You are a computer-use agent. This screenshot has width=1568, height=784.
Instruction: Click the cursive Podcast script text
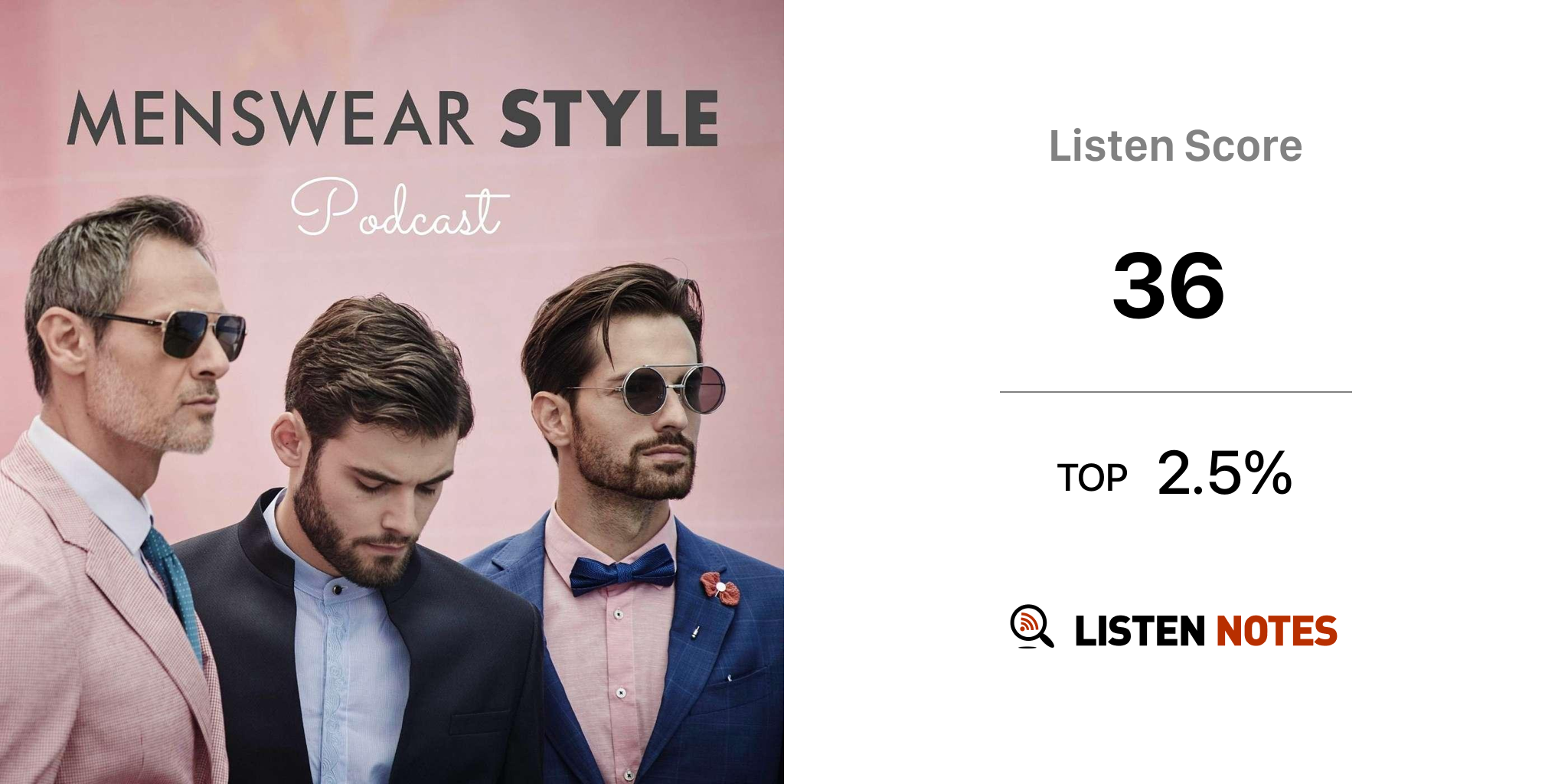pos(398,207)
